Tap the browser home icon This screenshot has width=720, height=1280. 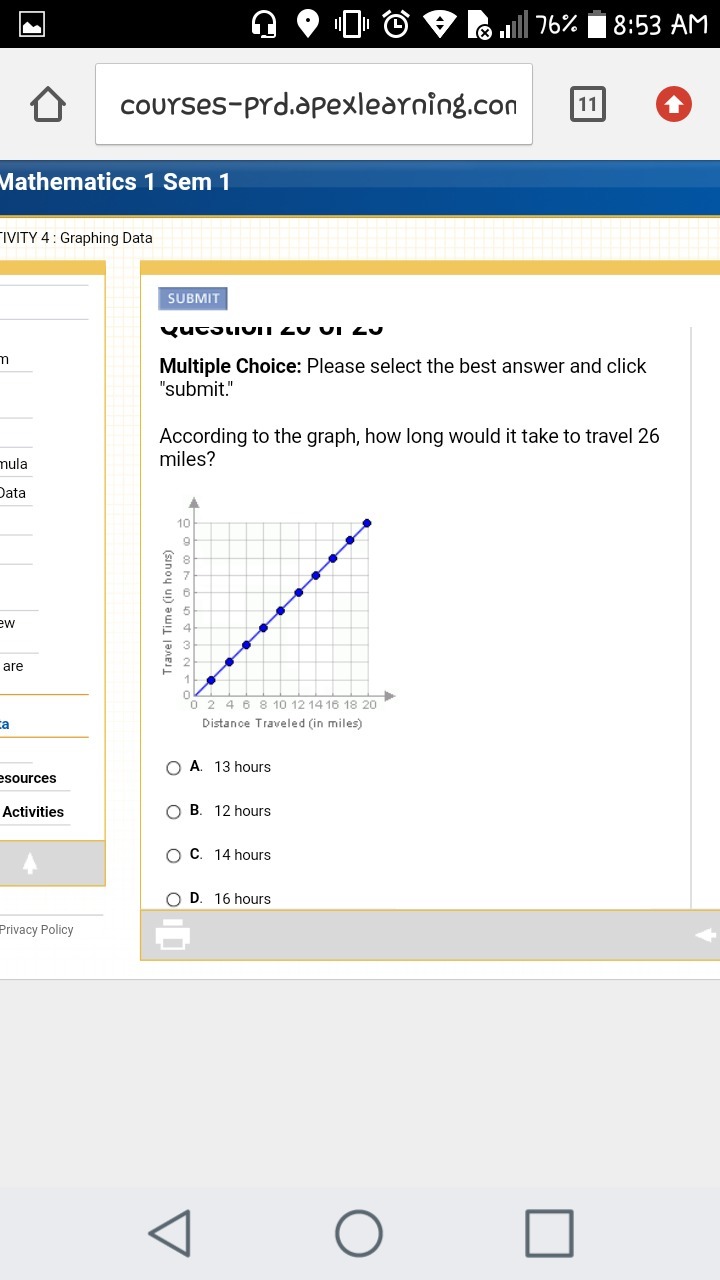pyautogui.click(x=48, y=104)
